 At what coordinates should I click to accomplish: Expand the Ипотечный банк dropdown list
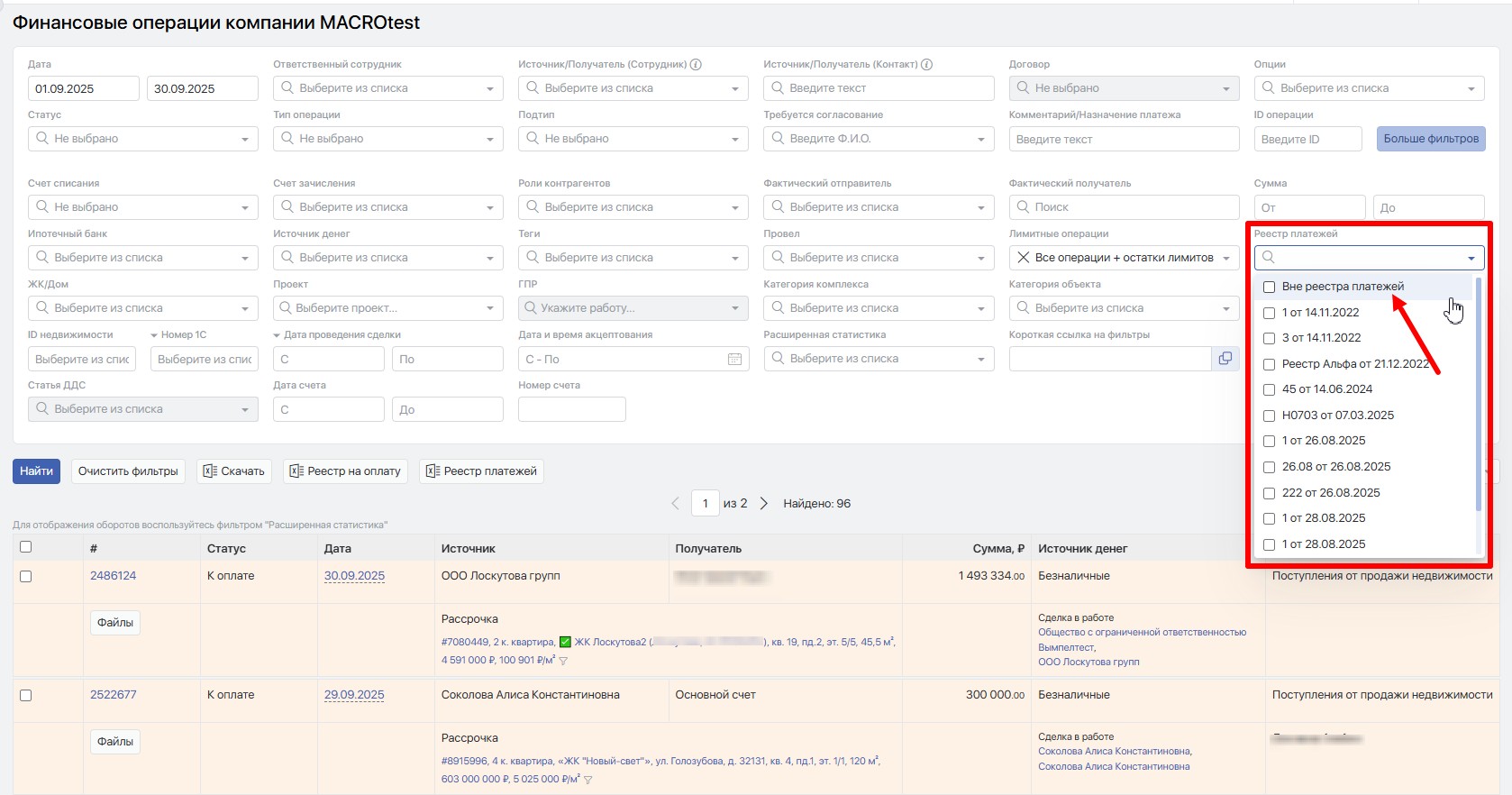(x=143, y=258)
